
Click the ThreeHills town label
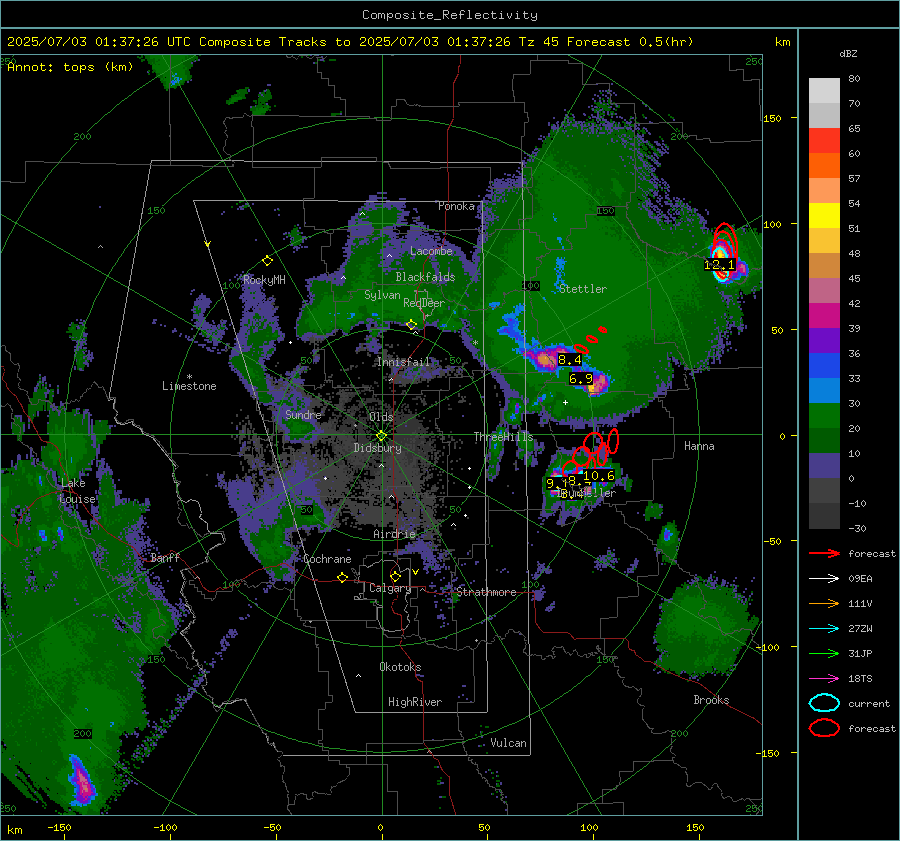click(503, 437)
